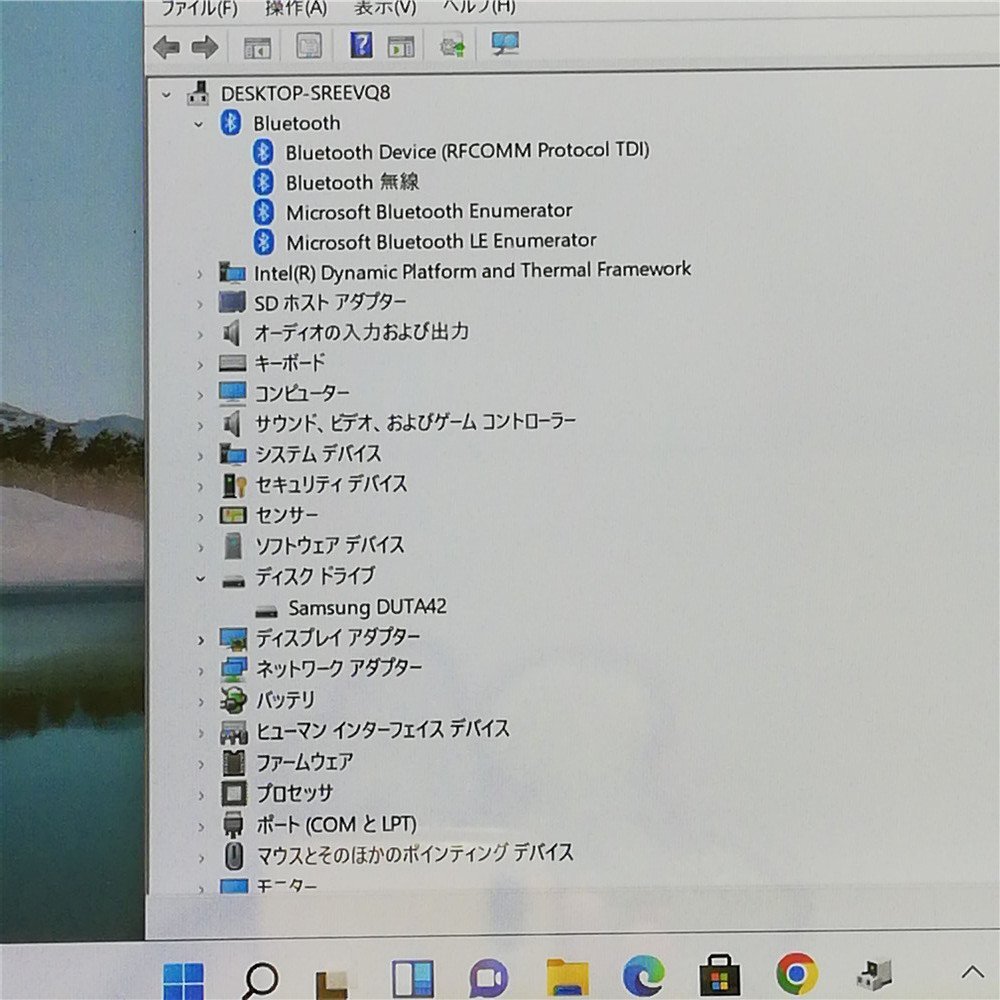This screenshot has width=1000, height=1000.
Task: Click the drive icon beside Samsung DUTA42
Action: pos(266,612)
